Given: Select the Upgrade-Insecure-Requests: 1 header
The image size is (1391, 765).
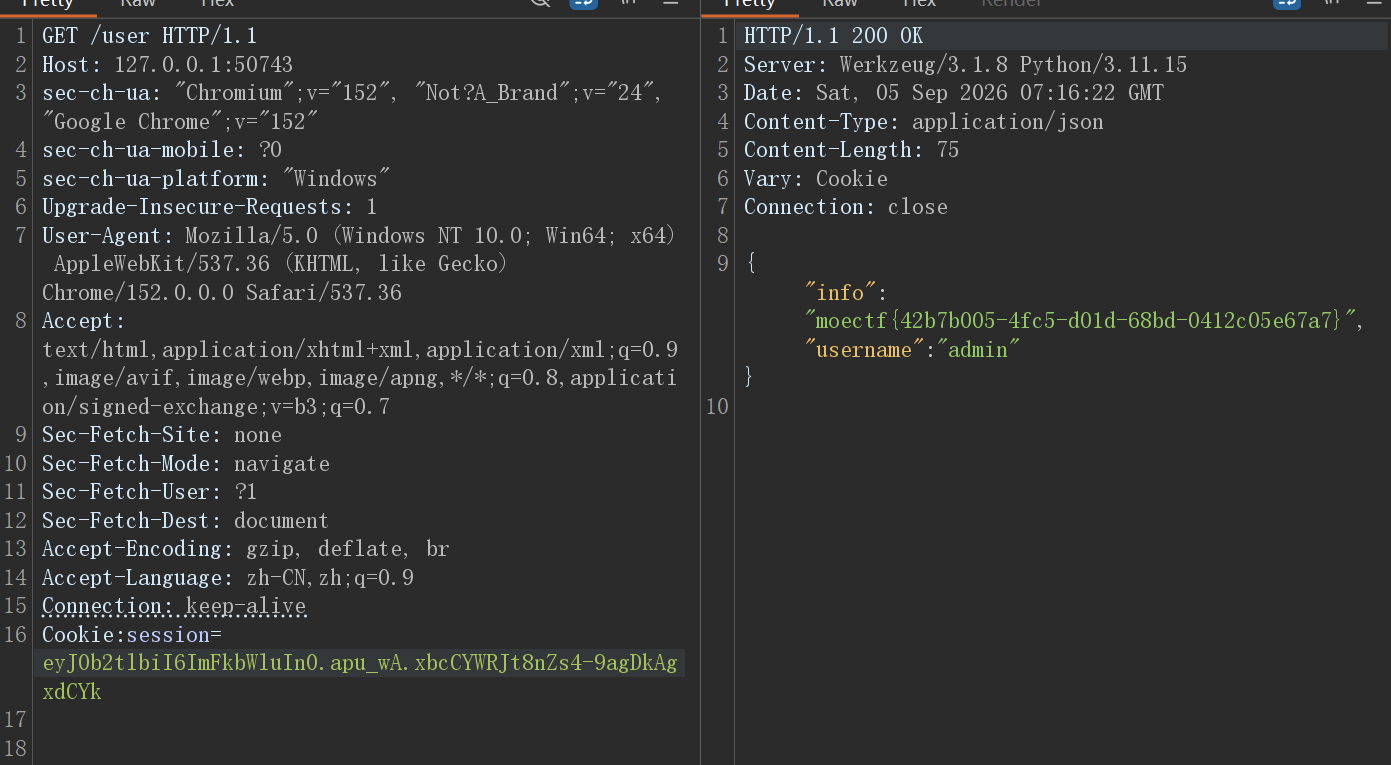Looking at the screenshot, I should [x=210, y=207].
